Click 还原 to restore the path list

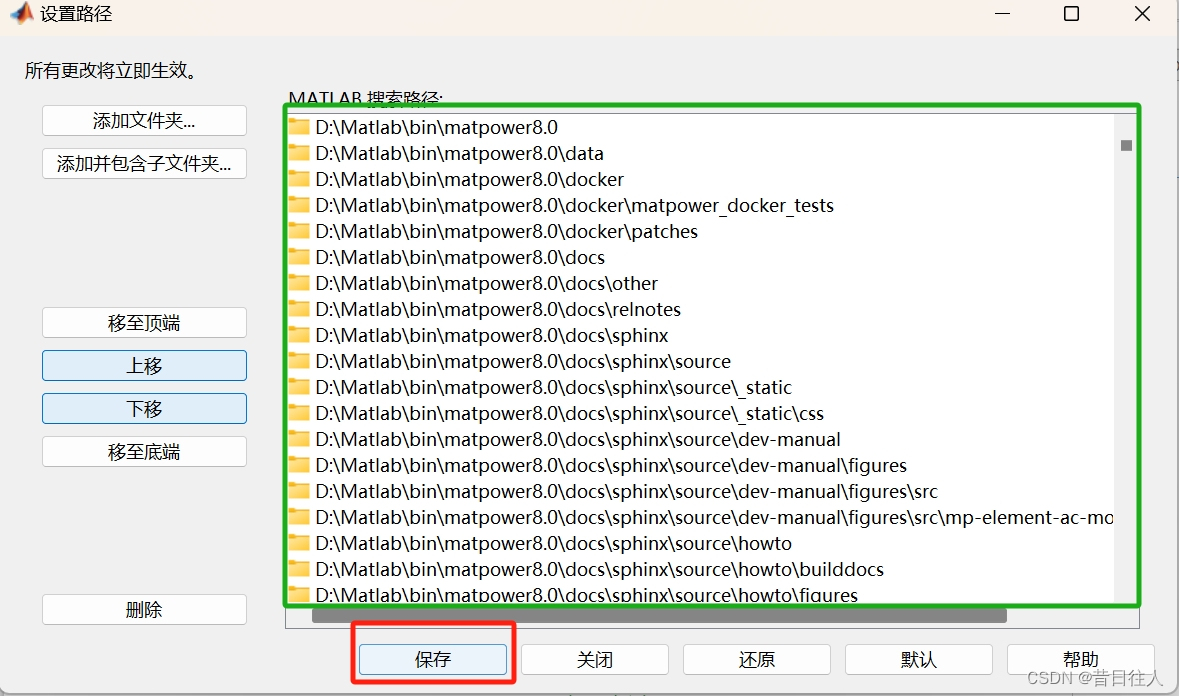(756, 659)
